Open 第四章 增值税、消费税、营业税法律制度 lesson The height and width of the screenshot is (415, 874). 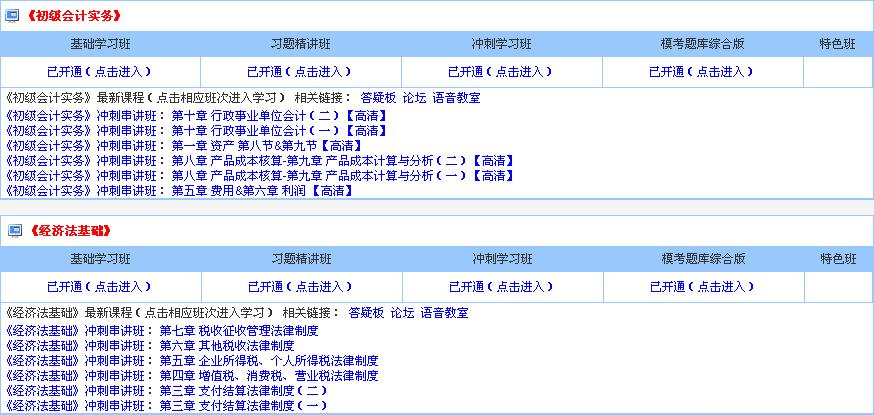[269, 375]
